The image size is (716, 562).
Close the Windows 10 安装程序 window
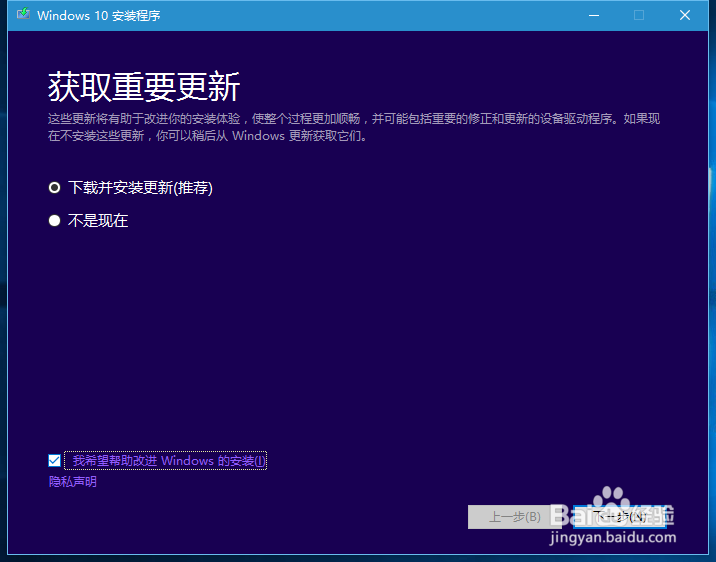(684, 15)
